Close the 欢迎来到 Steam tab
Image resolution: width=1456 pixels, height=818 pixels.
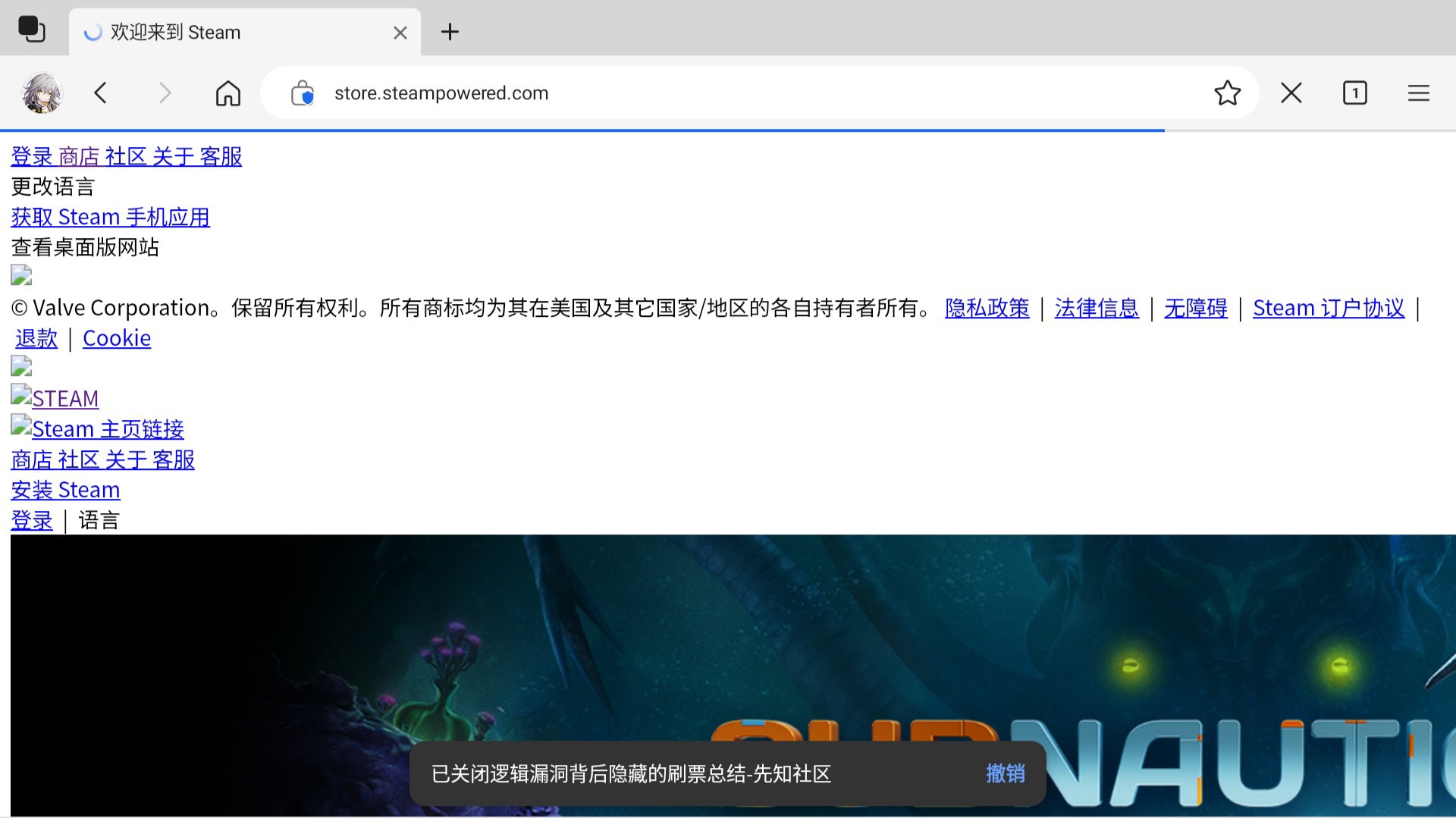400,33
